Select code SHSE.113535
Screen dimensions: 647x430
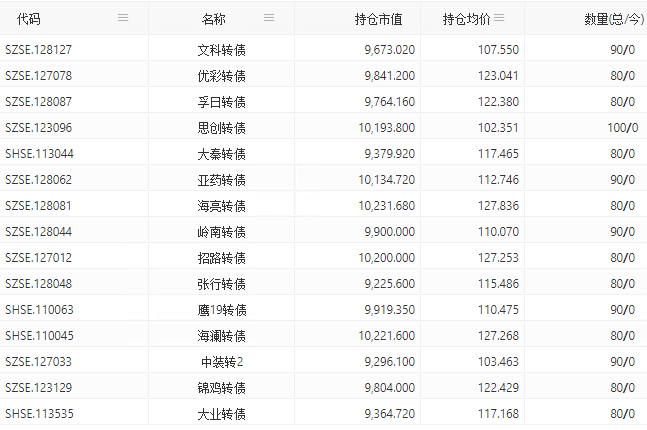click(x=39, y=413)
